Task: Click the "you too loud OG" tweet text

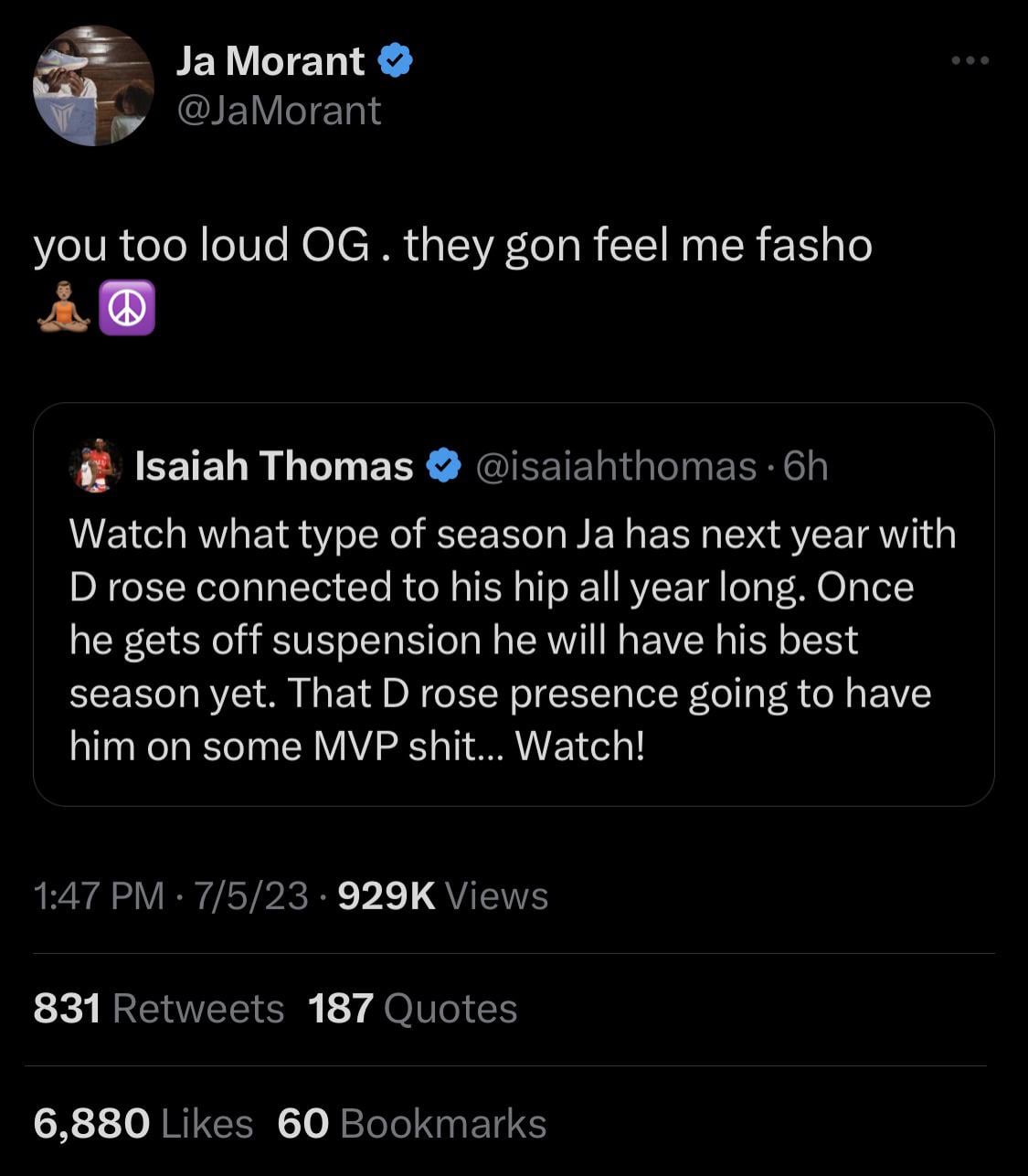Action: click(452, 245)
